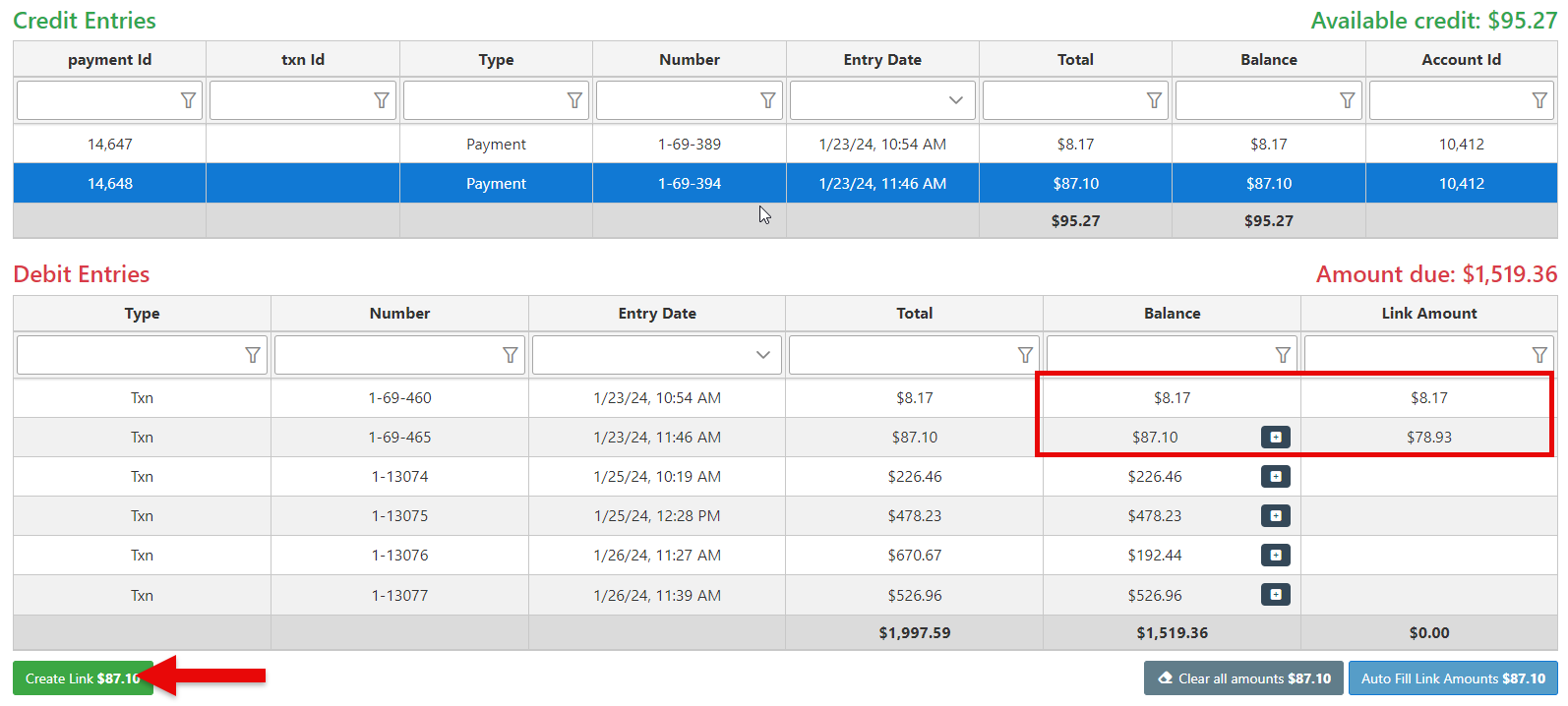This screenshot has width=1568, height=706.
Task: Click the plus icon in the $192.44 balance row
Action: [x=1275, y=556]
